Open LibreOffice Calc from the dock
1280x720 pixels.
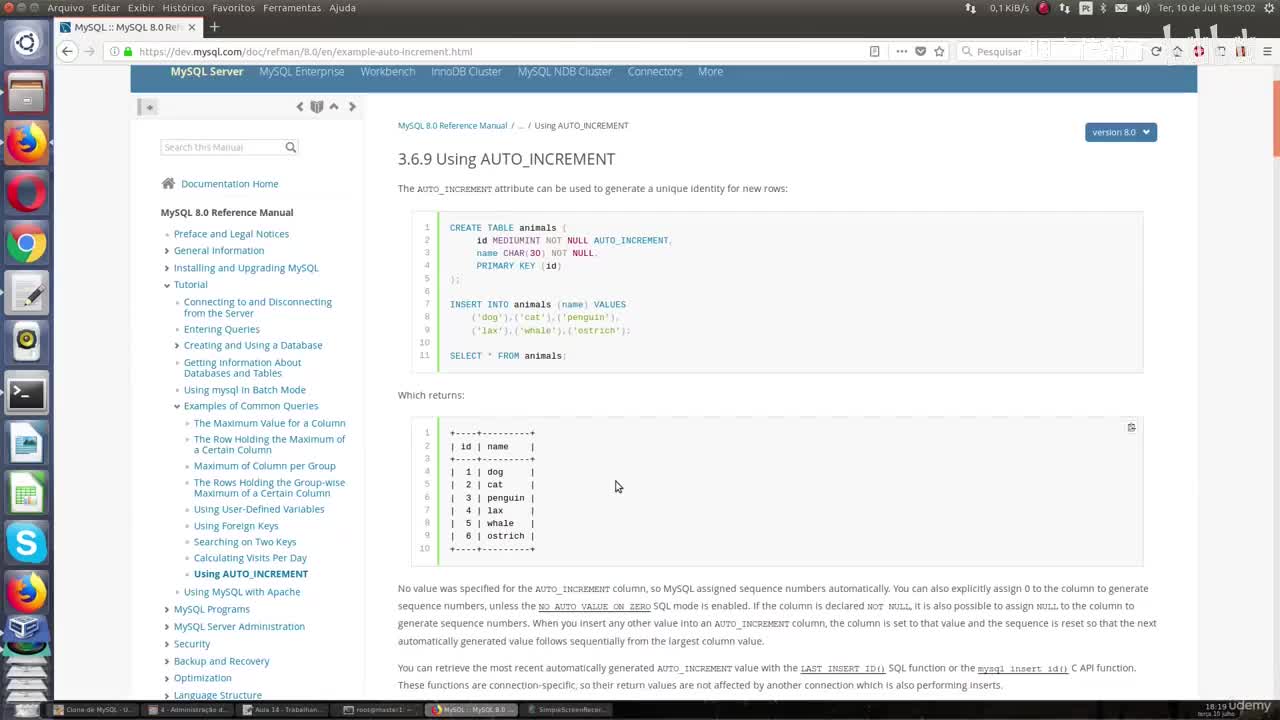point(26,493)
